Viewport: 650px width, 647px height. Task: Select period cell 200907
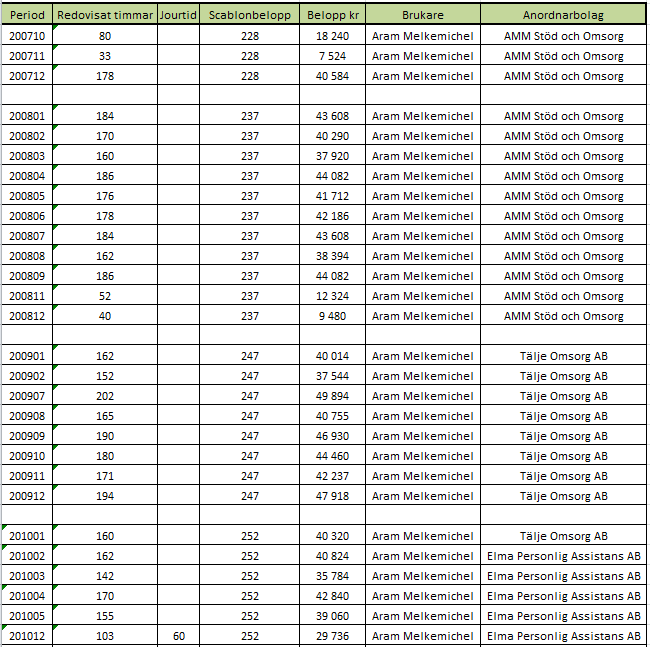tap(27, 396)
